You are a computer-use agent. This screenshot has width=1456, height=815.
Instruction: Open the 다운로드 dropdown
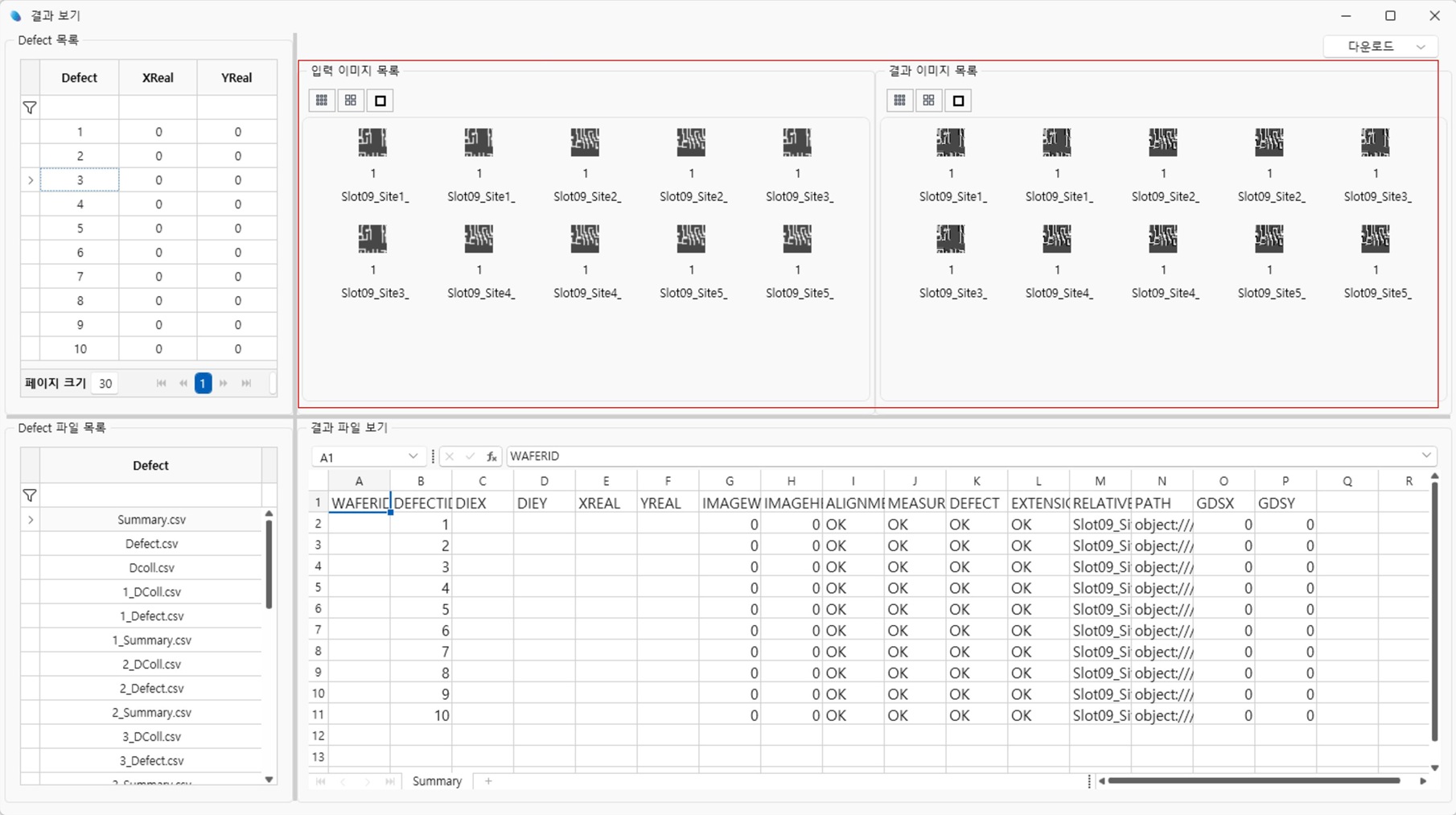coord(1380,47)
